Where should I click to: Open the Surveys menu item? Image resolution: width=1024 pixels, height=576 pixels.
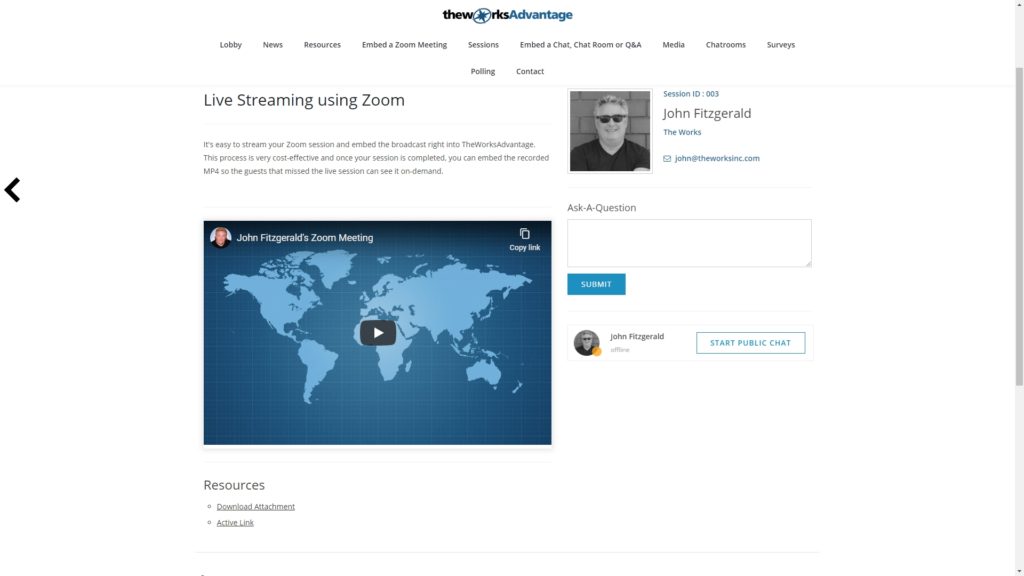point(780,44)
